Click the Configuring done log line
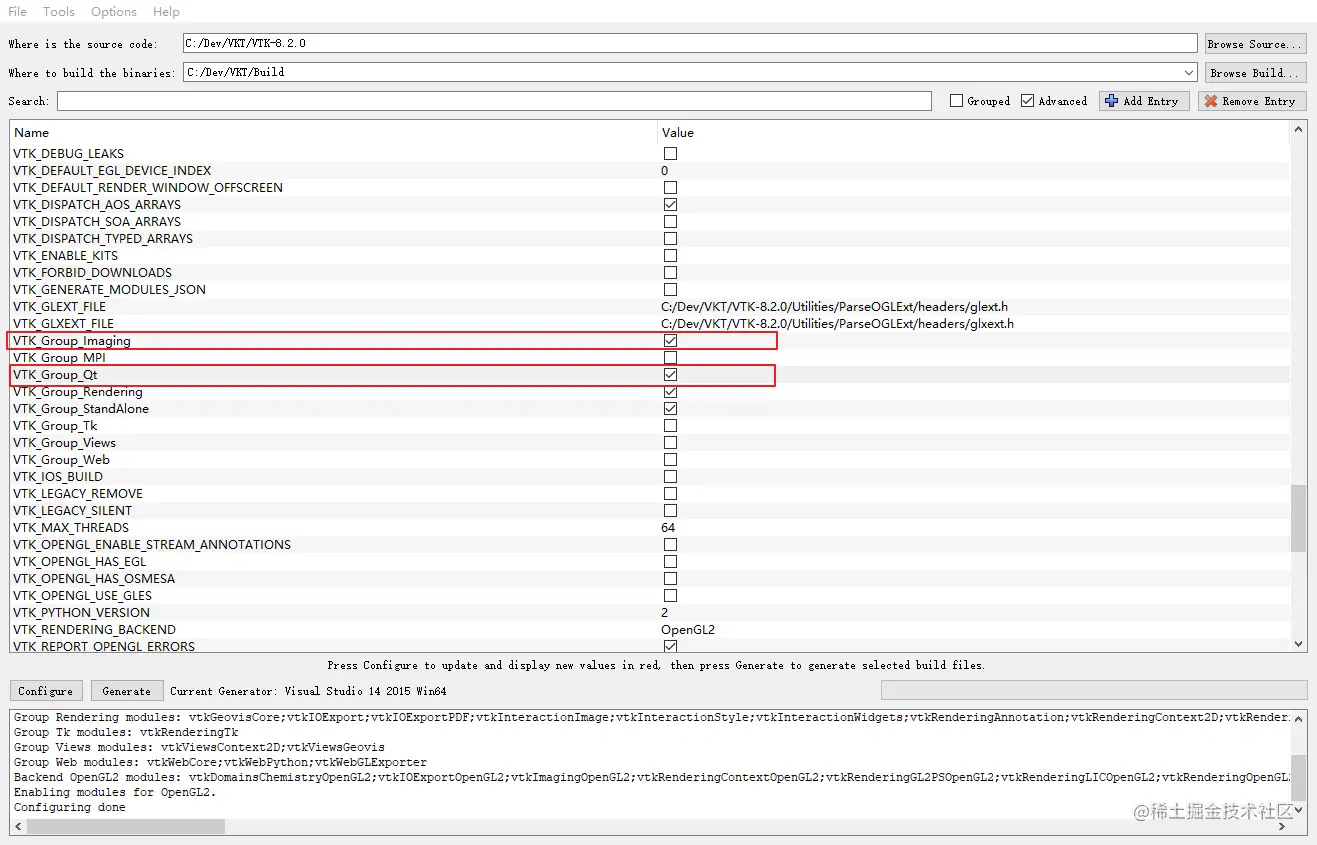Screen dimensions: 1317x845 (x=70, y=807)
